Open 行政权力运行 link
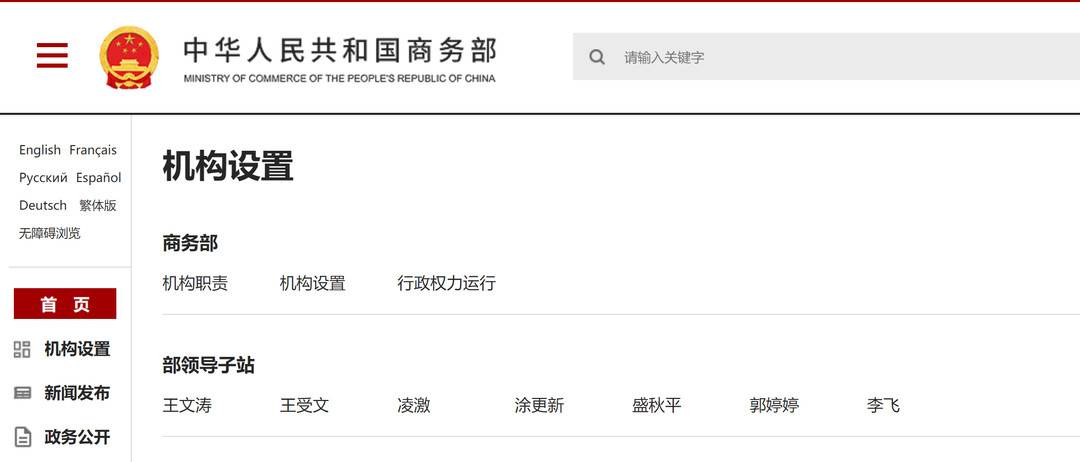This screenshot has height=462, width=1080. pyautogui.click(x=446, y=283)
